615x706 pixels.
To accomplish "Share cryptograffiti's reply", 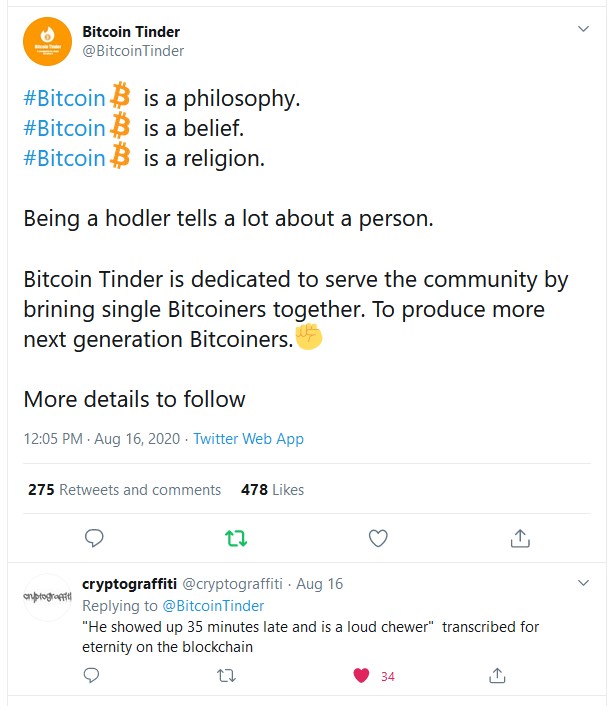I will pyautogui.click(x=497, y=676).
